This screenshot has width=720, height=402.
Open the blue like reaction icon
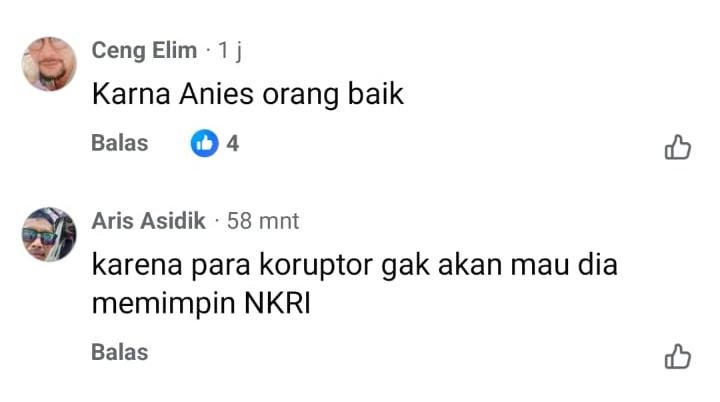click(204, 143)
